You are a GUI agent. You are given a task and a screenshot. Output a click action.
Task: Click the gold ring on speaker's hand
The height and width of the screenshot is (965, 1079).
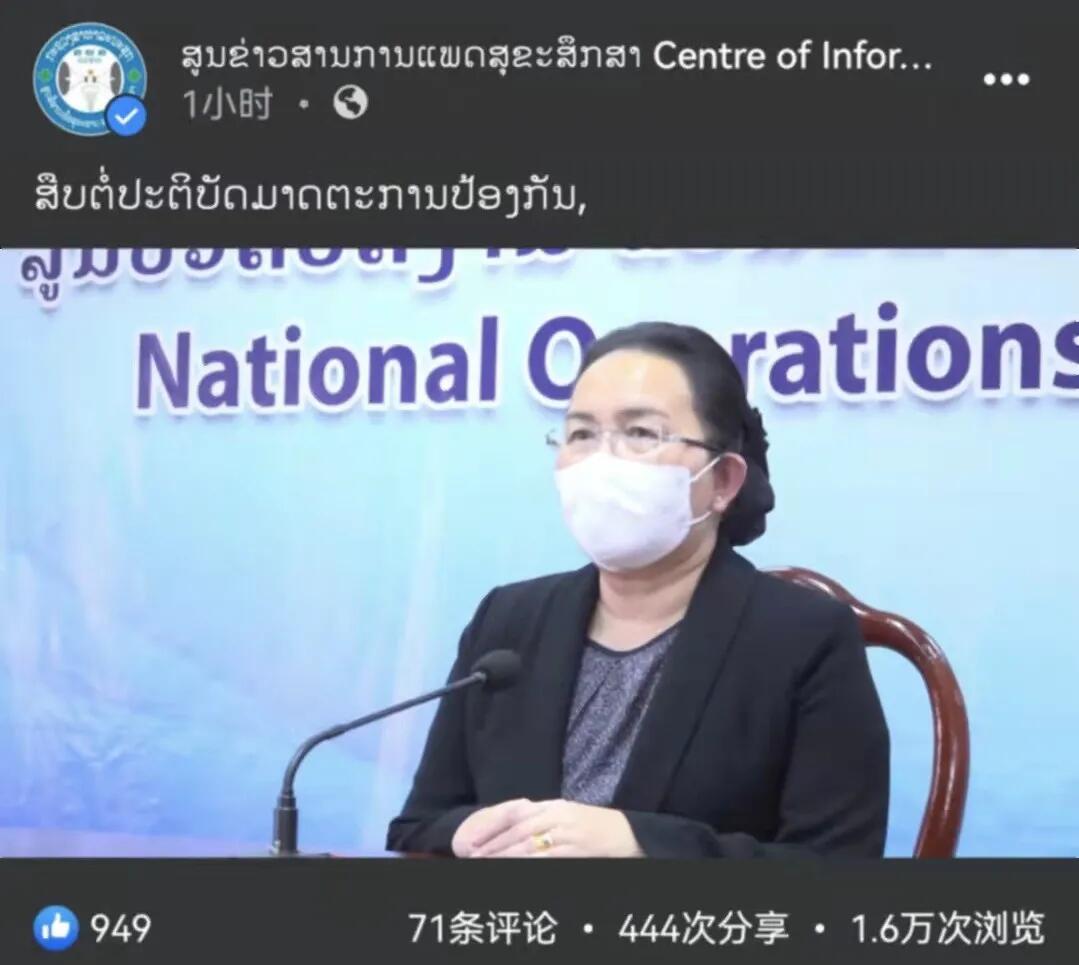pyautogui.click(x=544, y=840)
